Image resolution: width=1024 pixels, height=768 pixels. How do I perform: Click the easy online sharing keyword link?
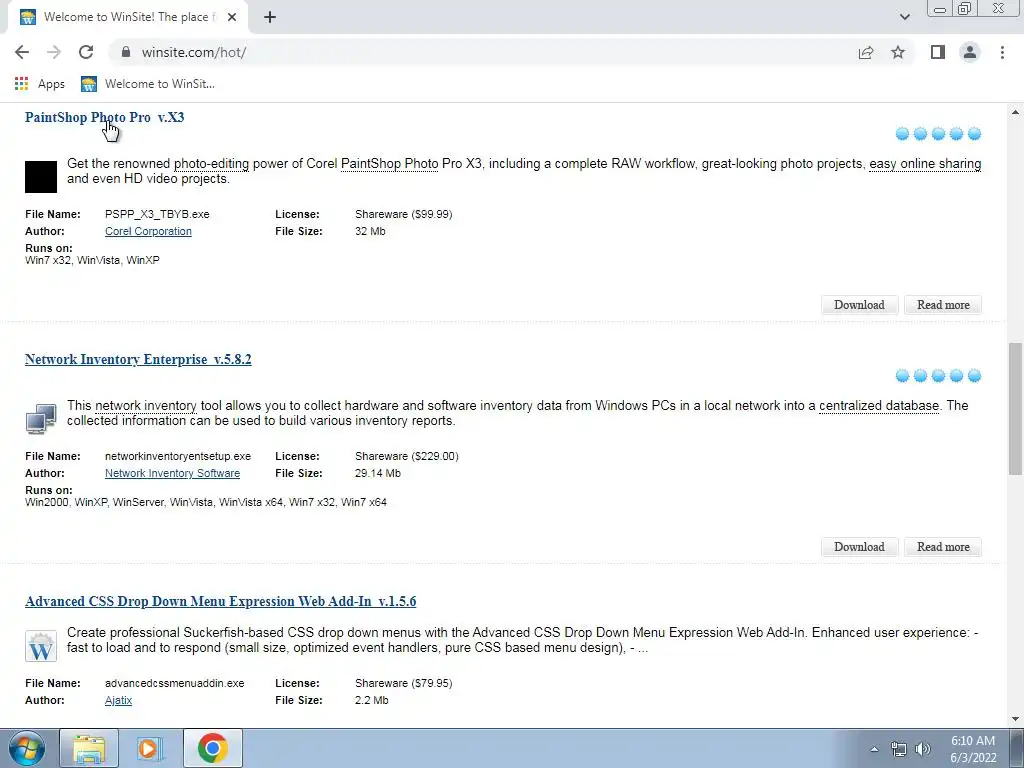point(925,163)
